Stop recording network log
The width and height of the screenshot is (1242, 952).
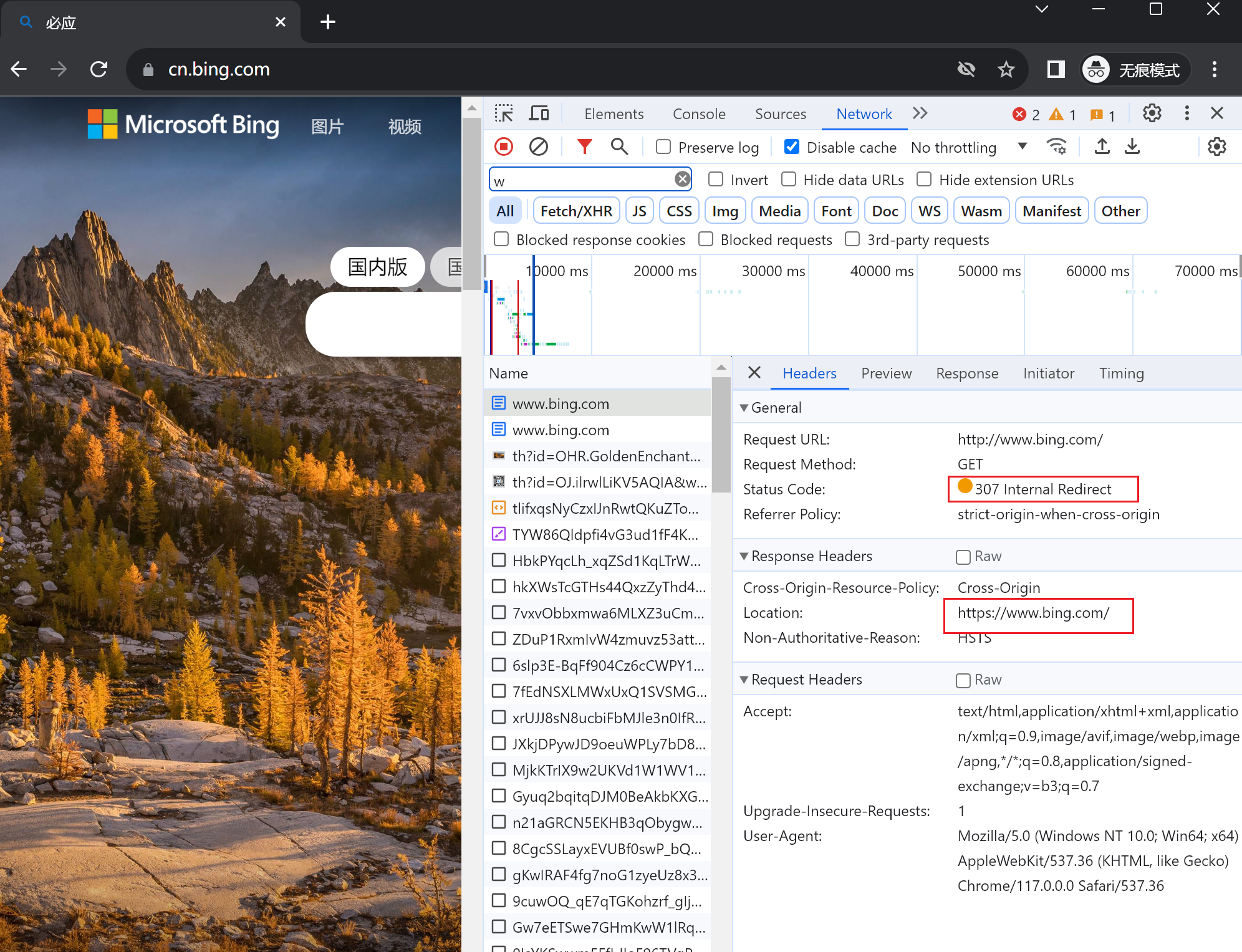[x=504, y=147]
